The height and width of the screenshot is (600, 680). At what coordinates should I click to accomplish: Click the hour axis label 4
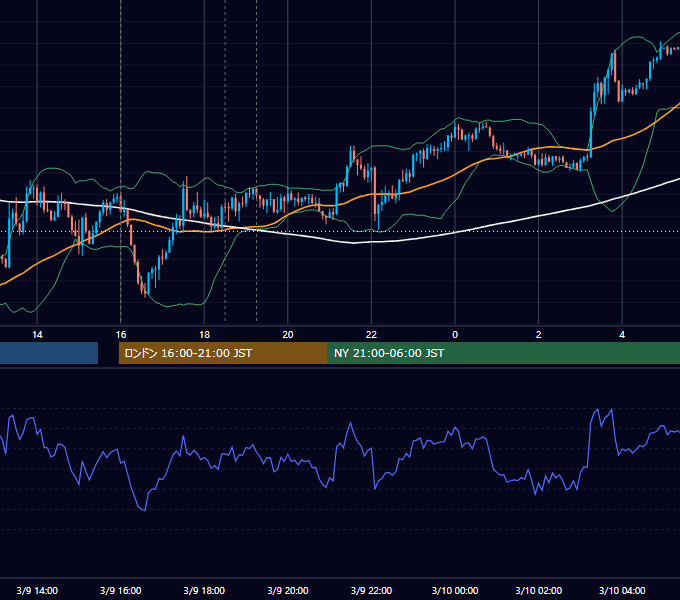[622, 335]
